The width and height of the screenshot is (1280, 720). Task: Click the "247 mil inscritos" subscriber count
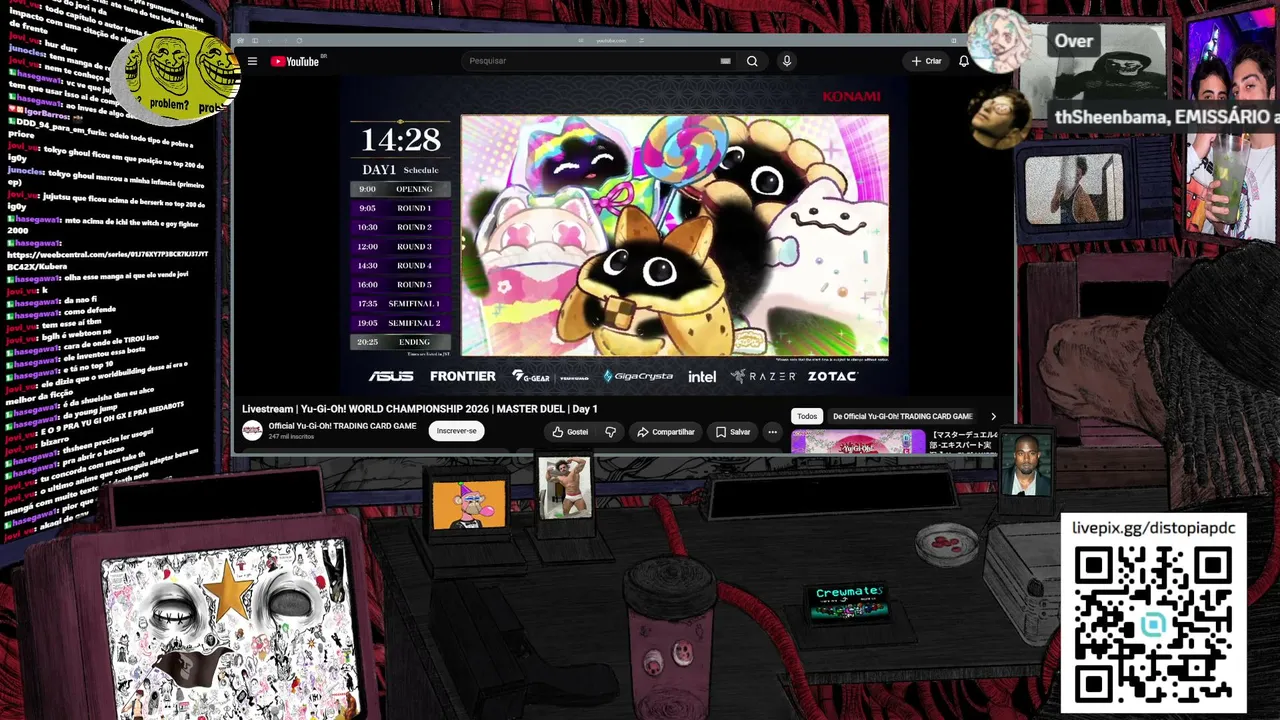tap(291, 437)
